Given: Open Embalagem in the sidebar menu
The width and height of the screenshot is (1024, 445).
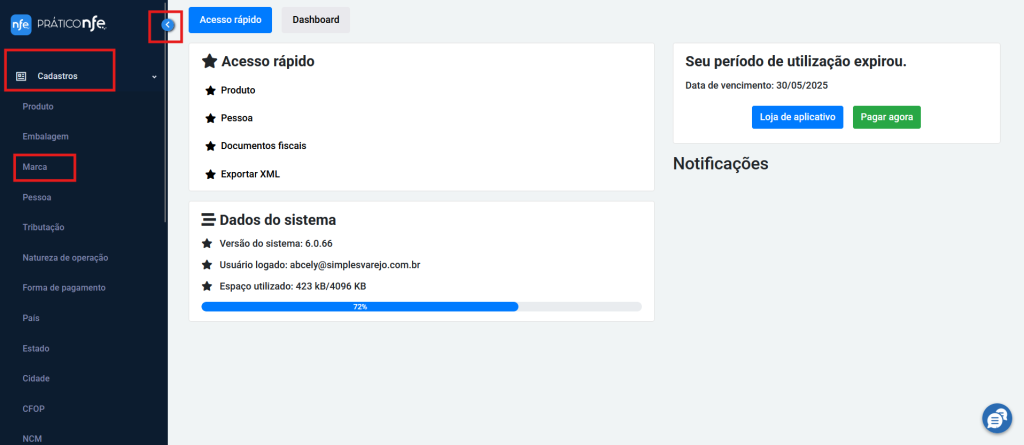Looking at the screenshot, I should tap(46, 137).
